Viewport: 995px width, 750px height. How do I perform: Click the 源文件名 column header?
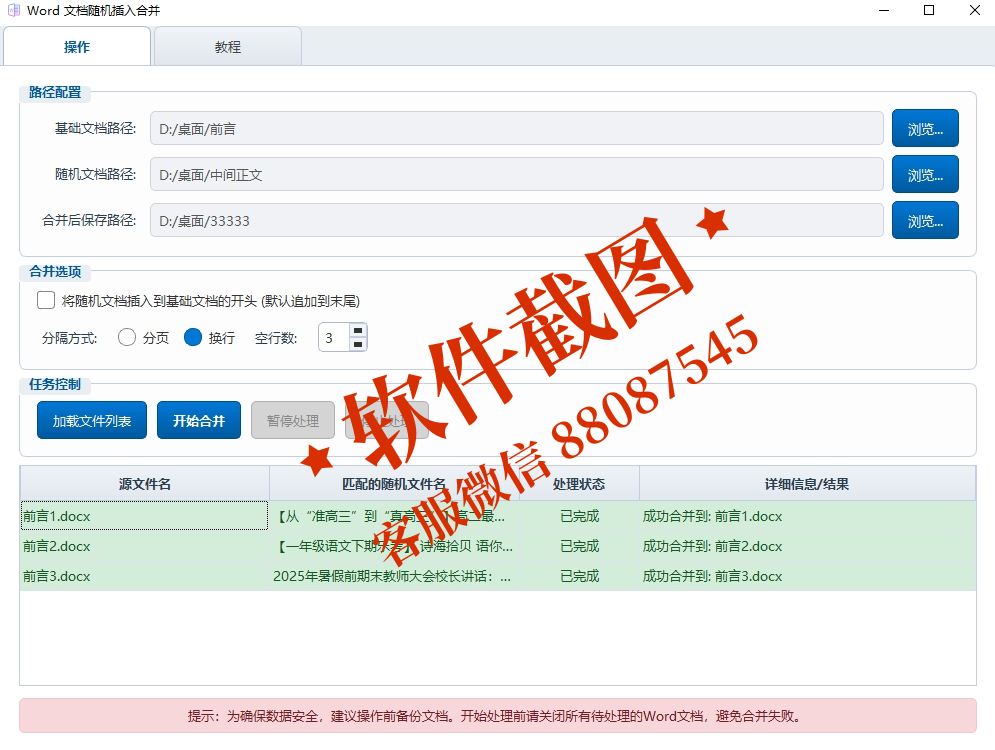(x=145, y=484)
